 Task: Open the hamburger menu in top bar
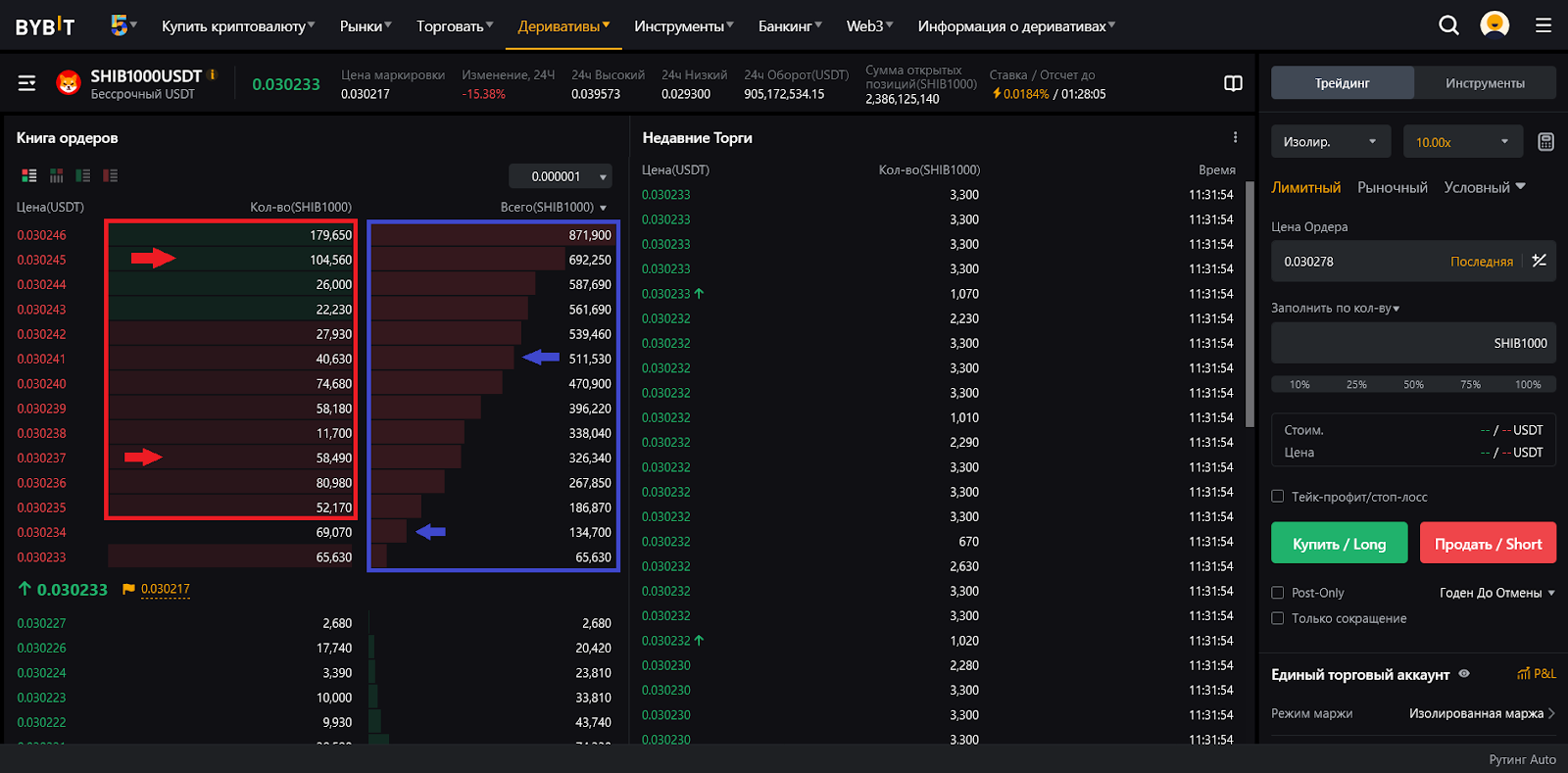point(1543,25)
